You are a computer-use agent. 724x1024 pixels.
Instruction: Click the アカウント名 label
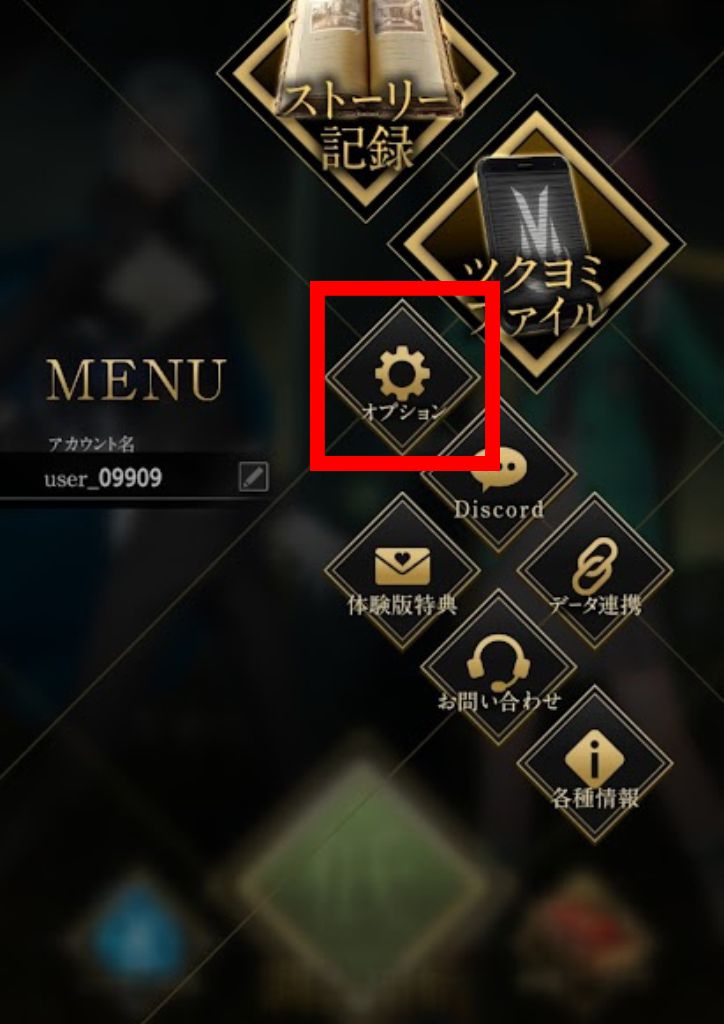pyautogui.click(x=91, y=445)
